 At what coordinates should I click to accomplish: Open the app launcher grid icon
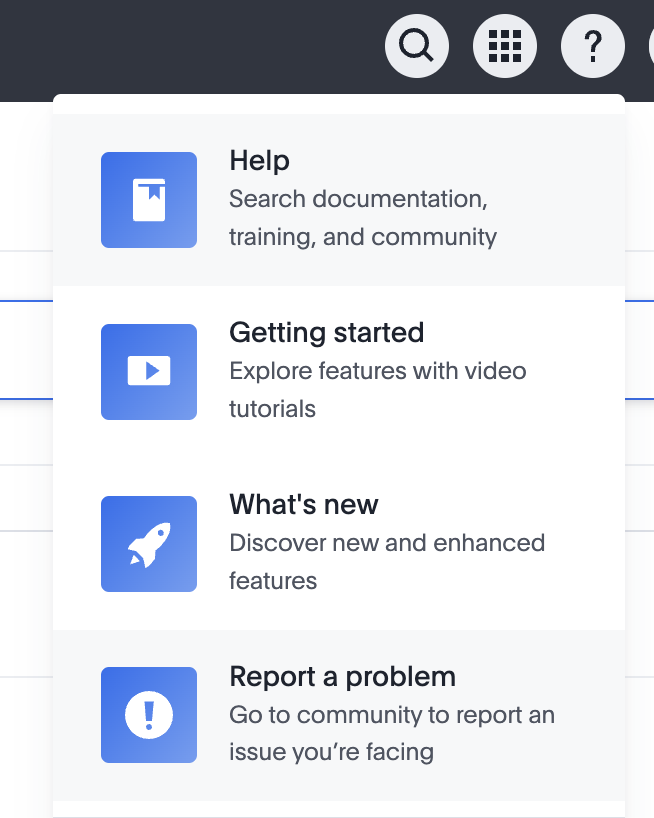(504, 46)
